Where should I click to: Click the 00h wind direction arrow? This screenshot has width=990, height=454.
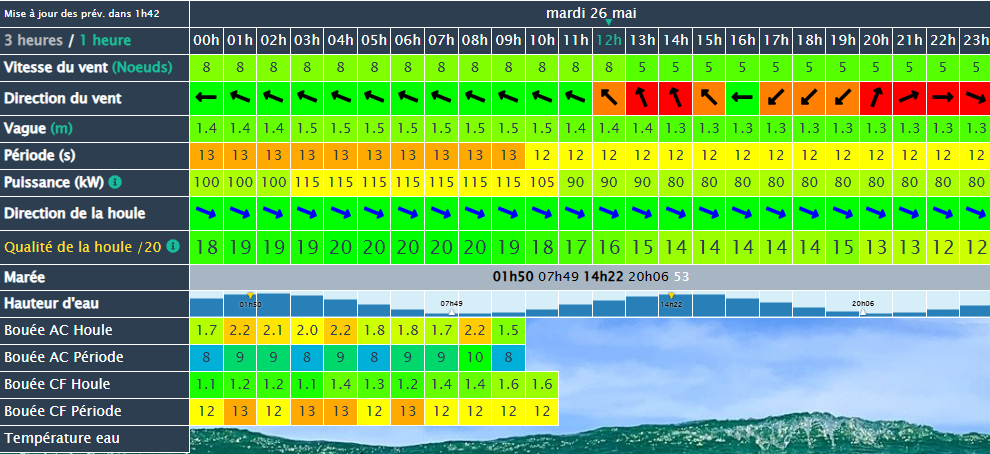click(206, 98)
